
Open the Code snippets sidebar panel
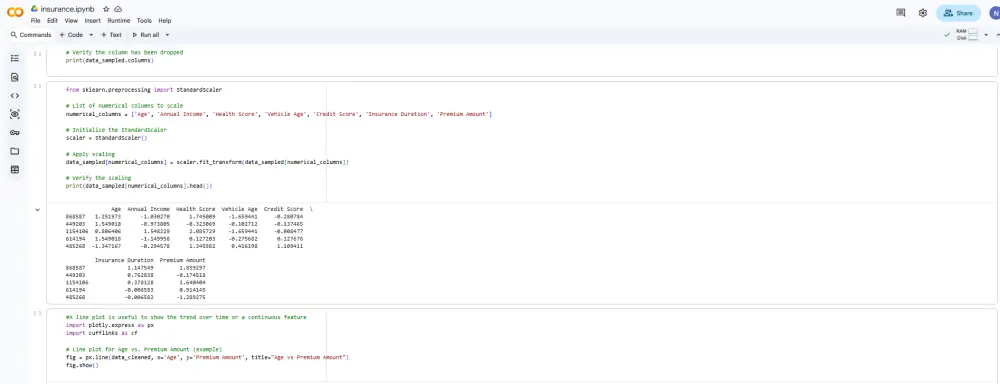click(15, 96)
